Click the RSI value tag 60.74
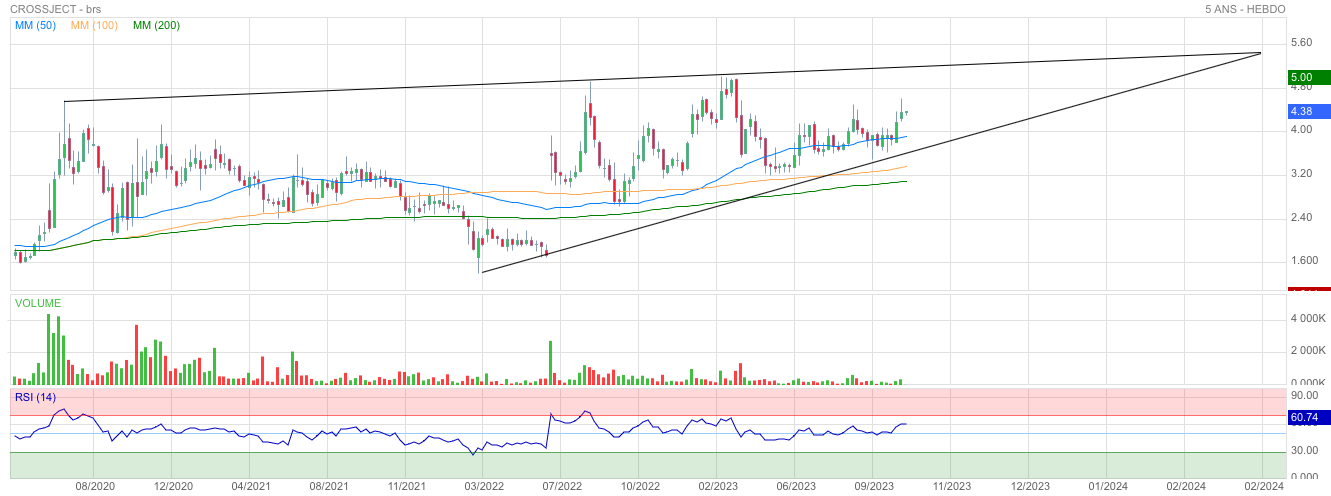The width and height of the screenshot is (1331, 496). [x=1308, y=418]
